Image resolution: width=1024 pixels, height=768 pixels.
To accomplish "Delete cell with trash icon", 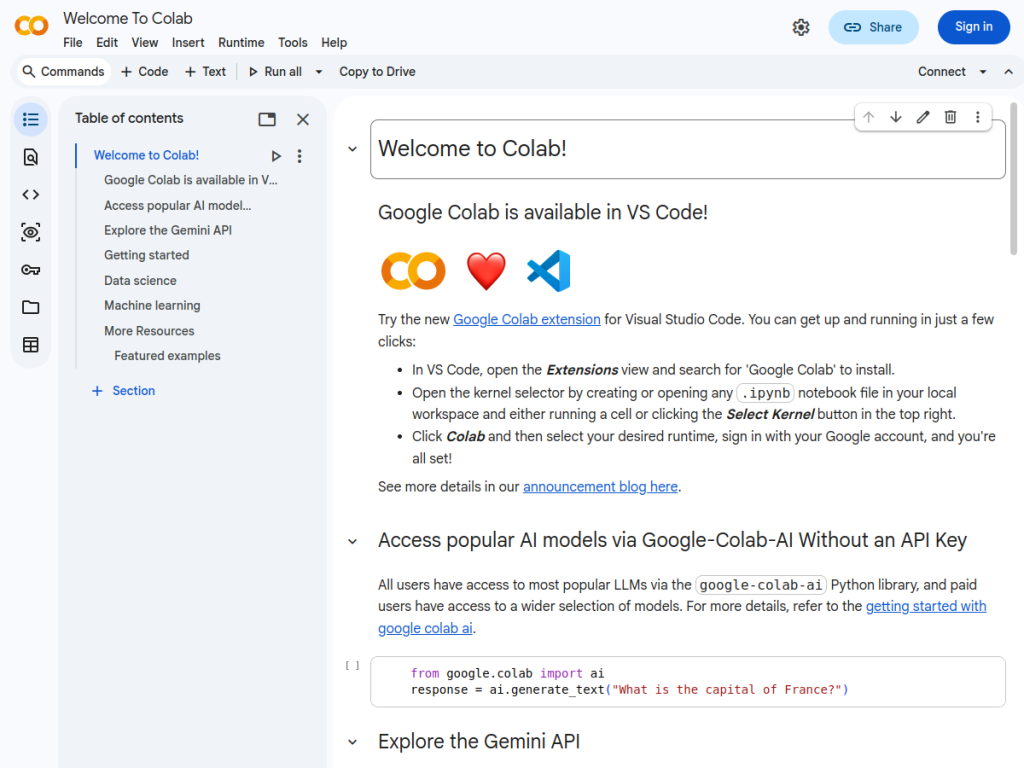I will (950, 117).
